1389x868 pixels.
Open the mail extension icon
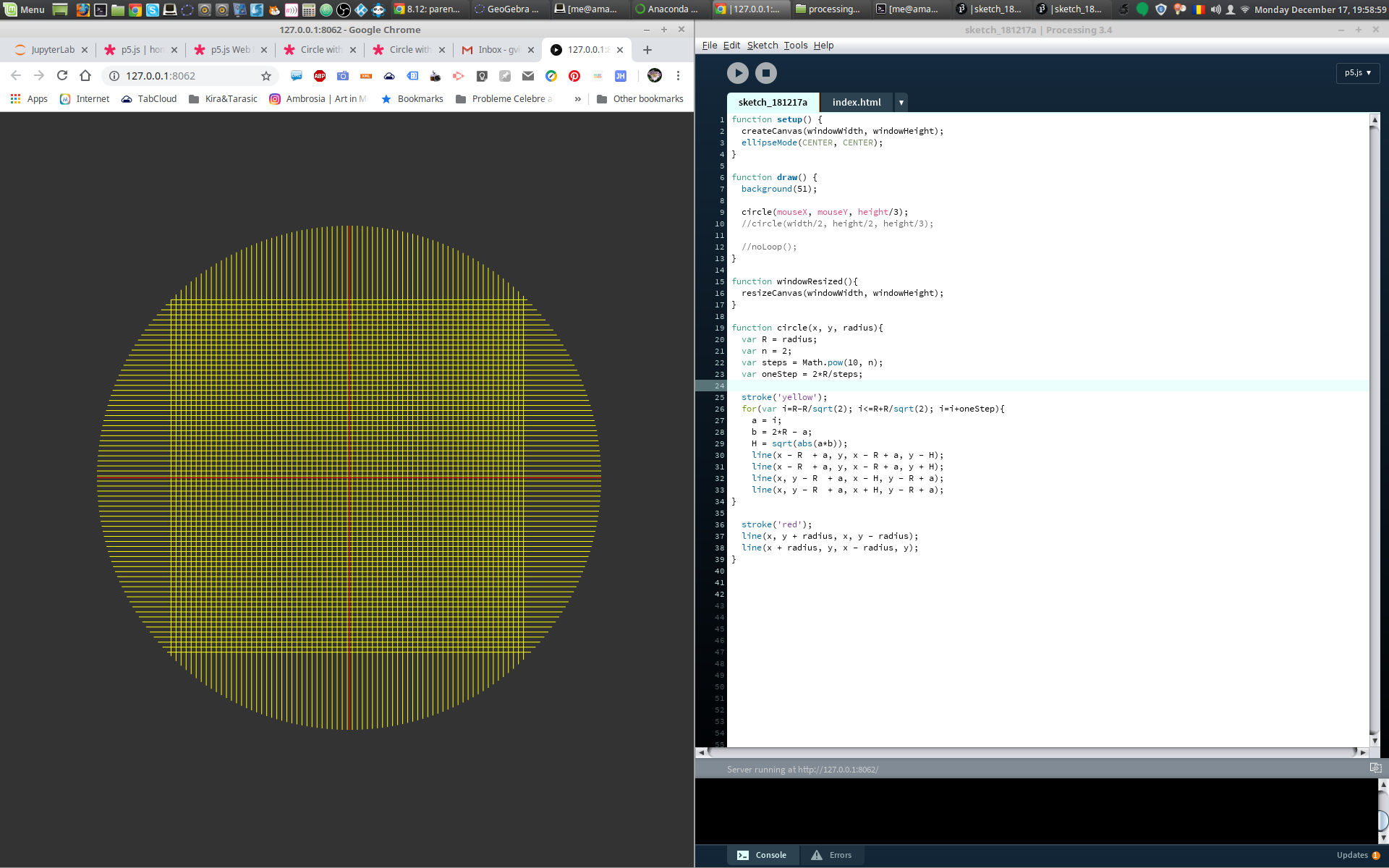[x=528, y=76]
